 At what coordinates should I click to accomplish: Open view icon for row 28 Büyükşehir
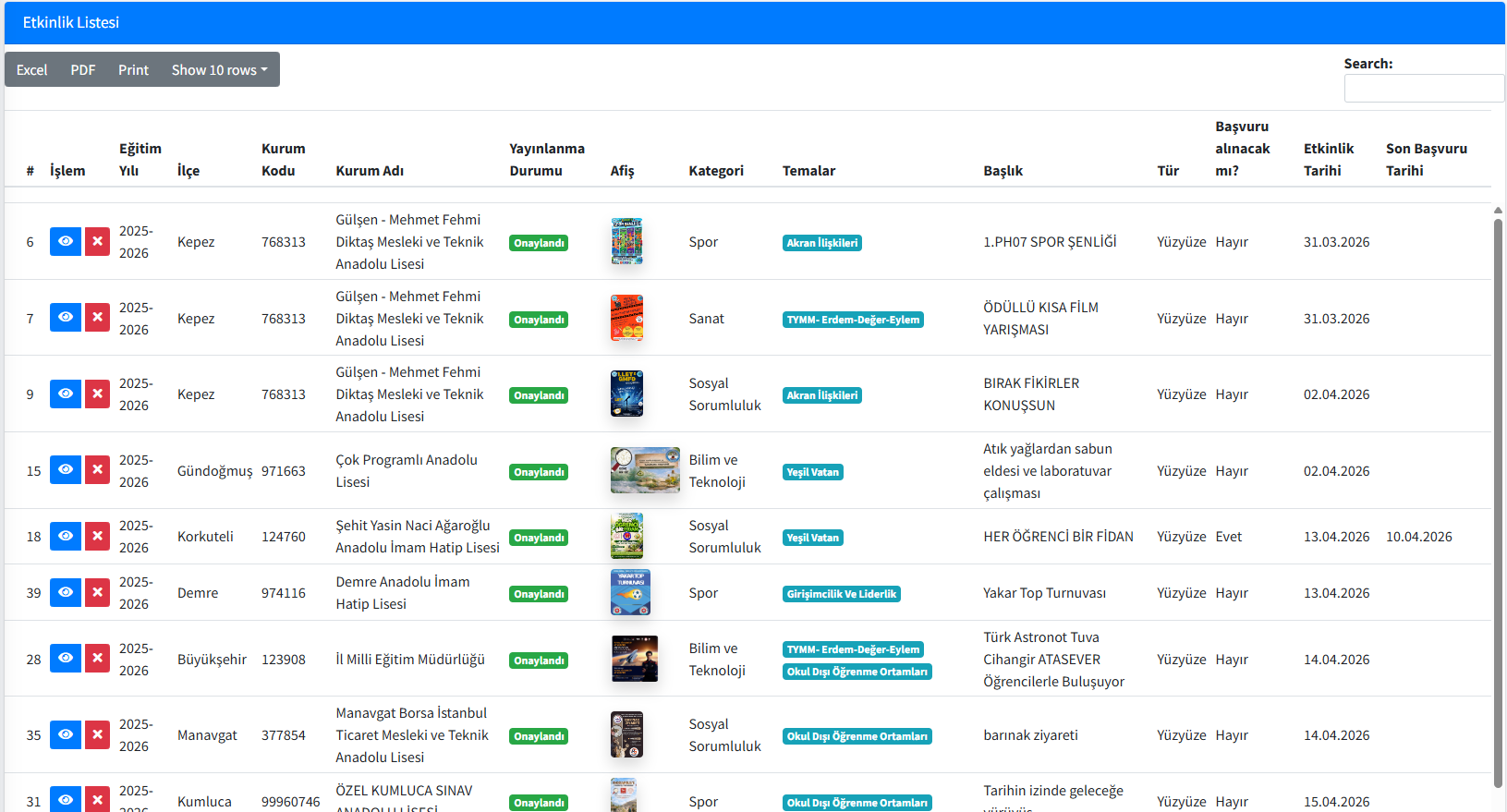coord(65,659)
